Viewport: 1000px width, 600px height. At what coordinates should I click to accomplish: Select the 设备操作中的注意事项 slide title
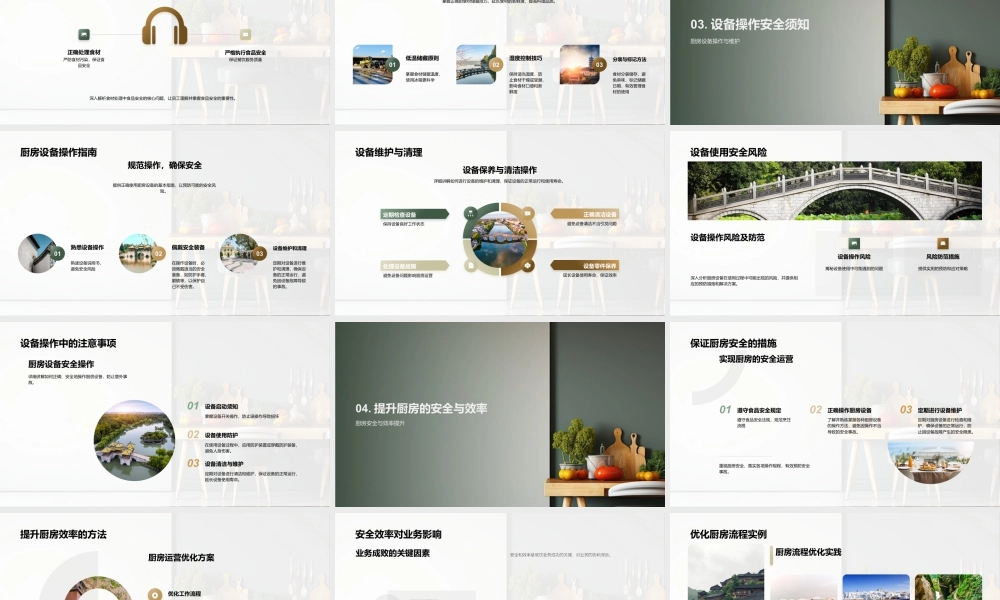[68, 343]
